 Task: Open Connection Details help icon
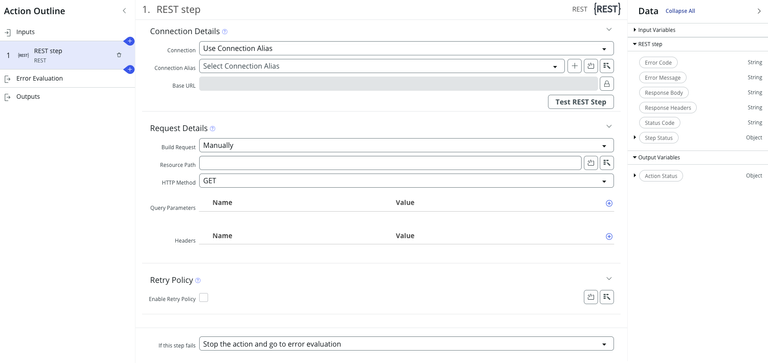point(225,32)
